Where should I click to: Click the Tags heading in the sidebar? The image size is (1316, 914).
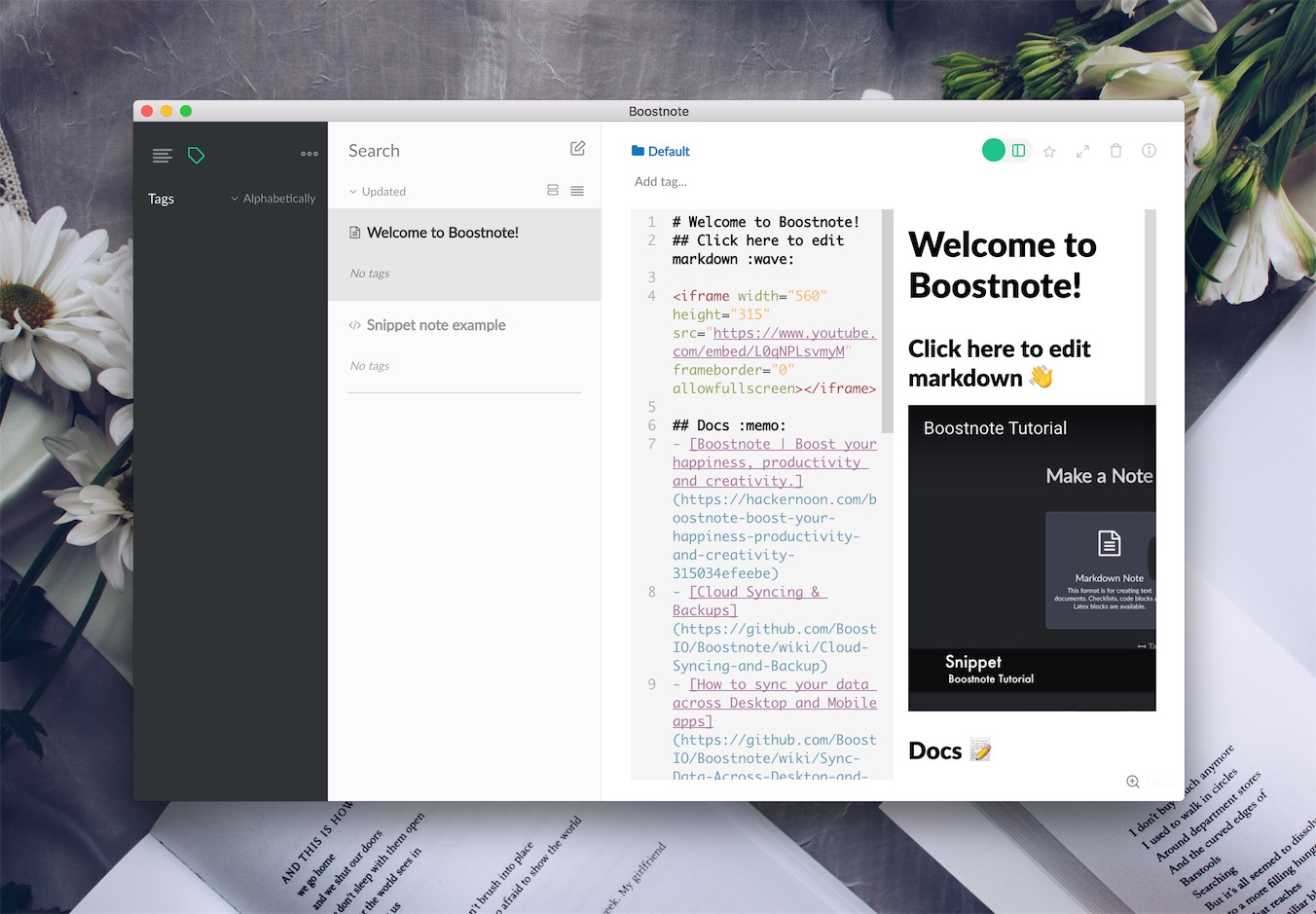tap(161, 199)
